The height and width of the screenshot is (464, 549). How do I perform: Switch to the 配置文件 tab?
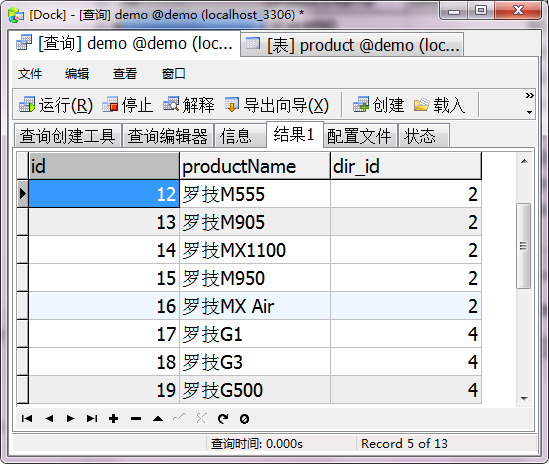point(360,136)
